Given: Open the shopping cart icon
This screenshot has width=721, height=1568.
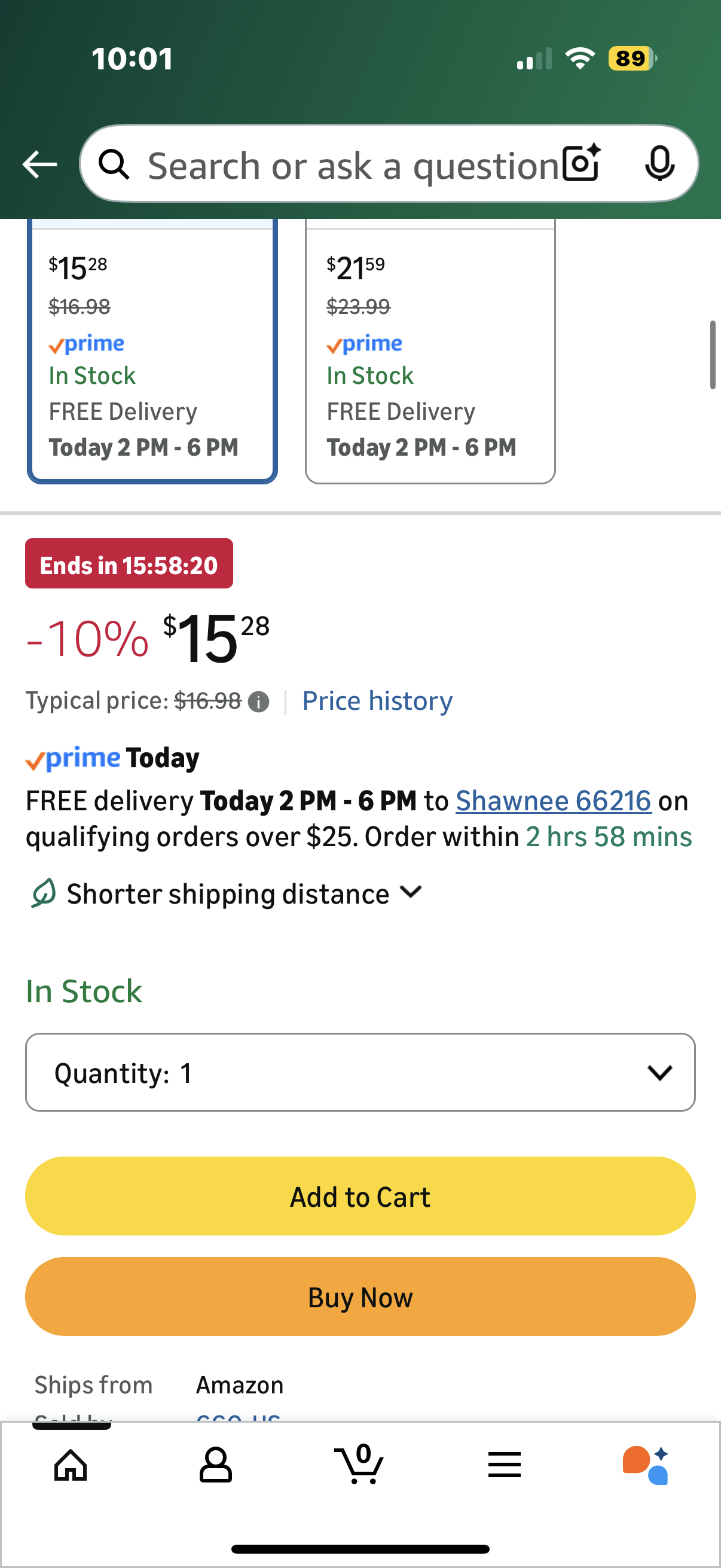Looking at the screenshot, I should coord(359,1464).
